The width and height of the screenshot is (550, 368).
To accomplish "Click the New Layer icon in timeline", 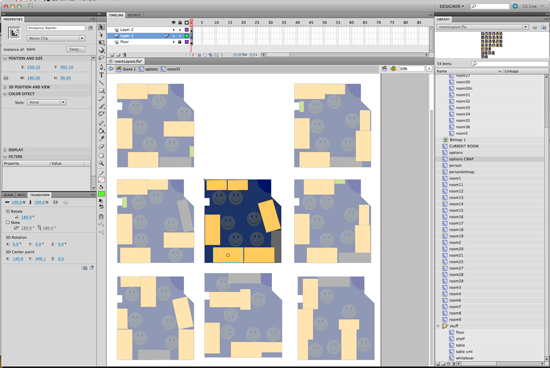I will point(112,55).
